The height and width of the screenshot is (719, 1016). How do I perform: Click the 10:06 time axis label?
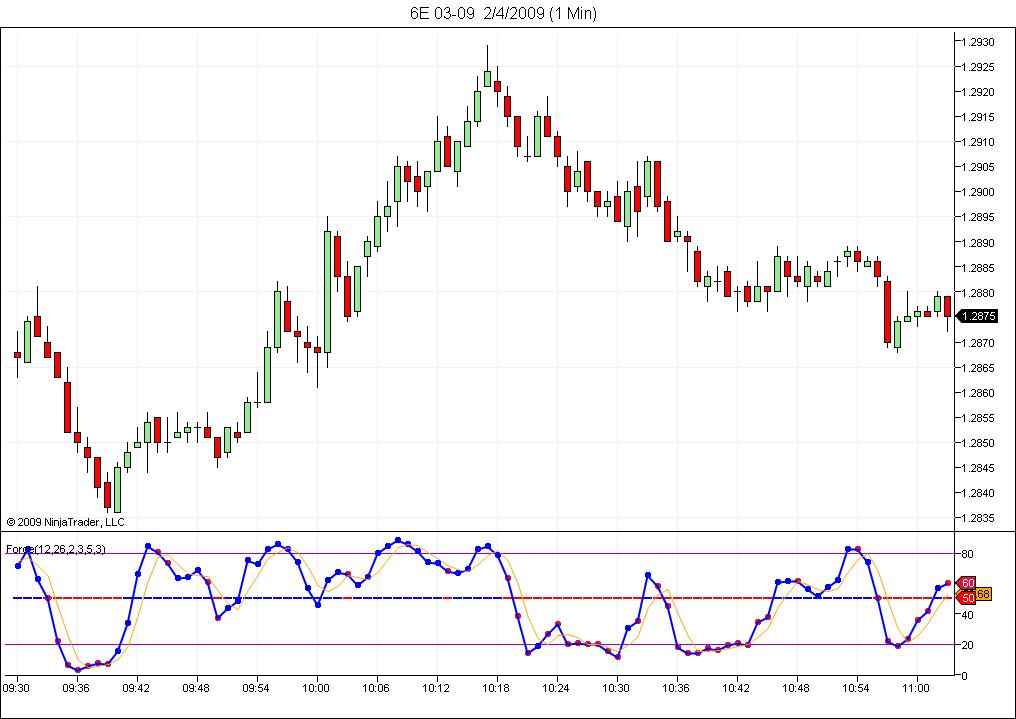click(x=376, y=689)
